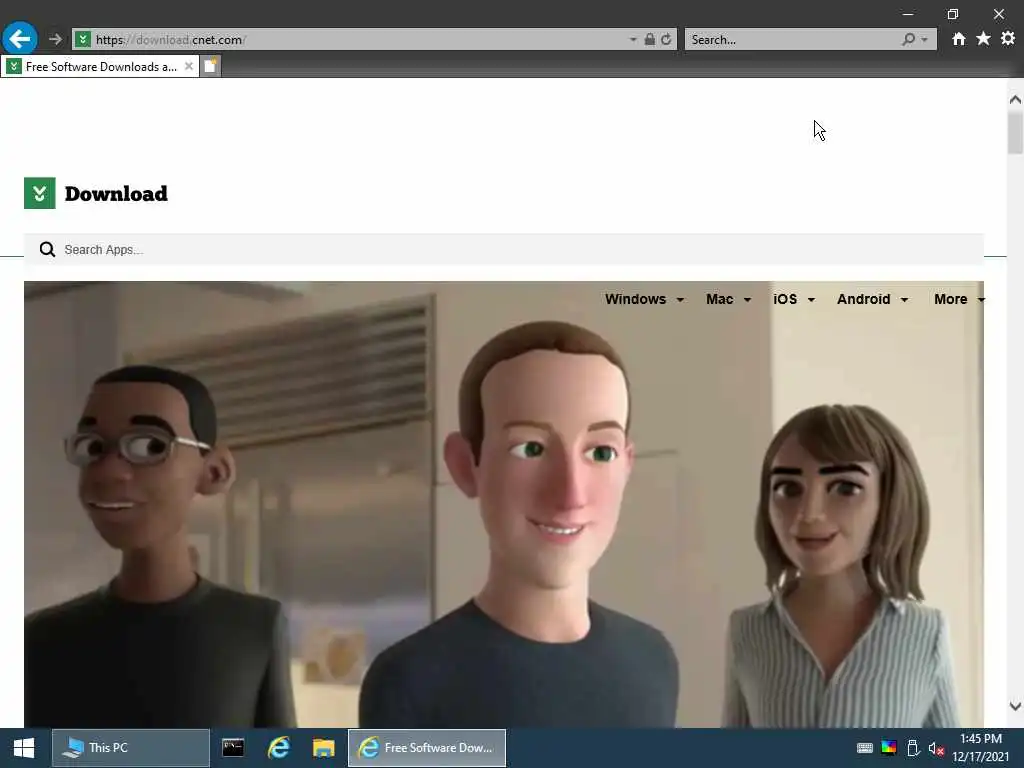Click the green Download logo icon
The width and height of the screenshot is (1024, 768).
pos(40,193)
